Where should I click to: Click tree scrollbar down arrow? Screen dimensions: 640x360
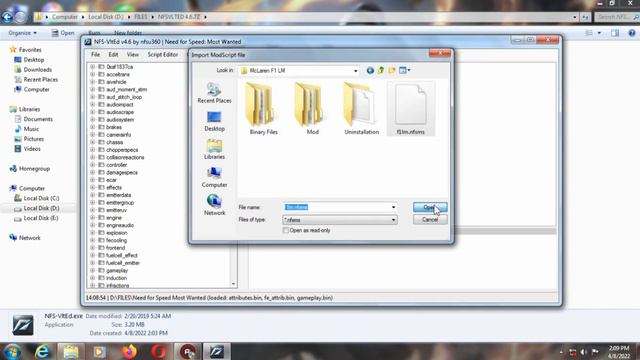(233, 284)
